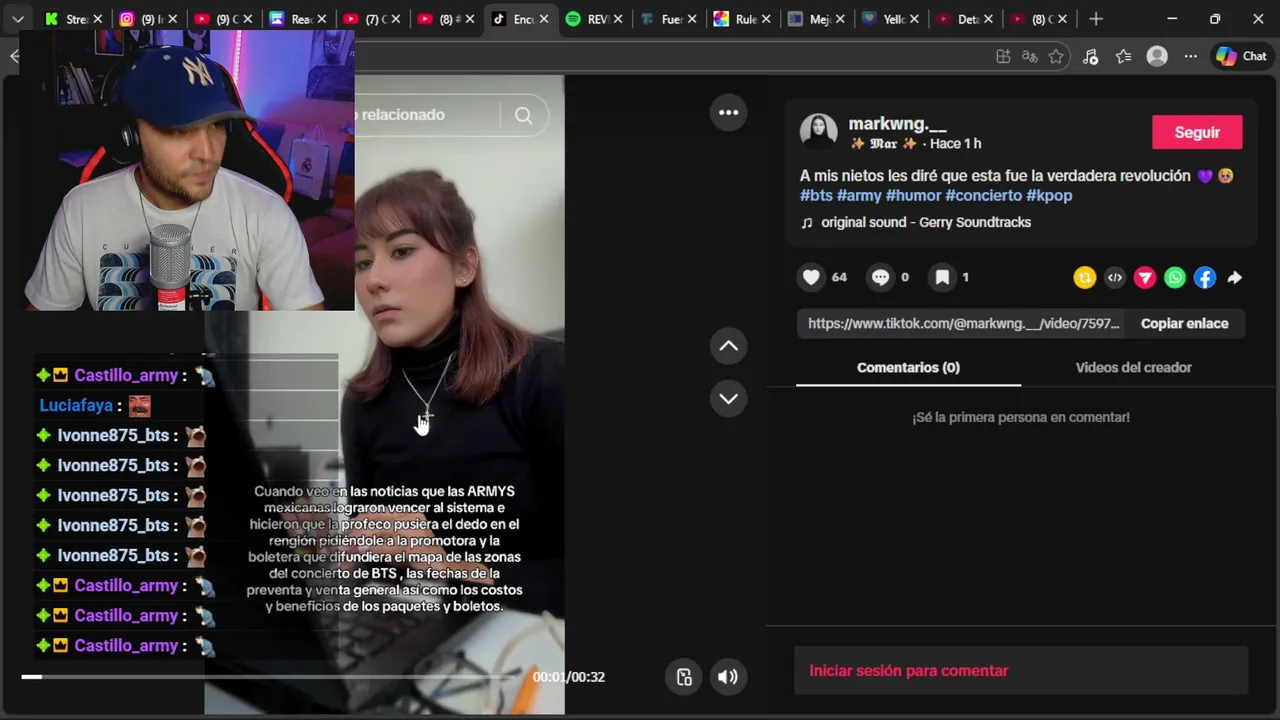The height and width of the screenshot is (720, 1280).
Task: Select the Comentarios (0) tab
Action: pos(908,367)
